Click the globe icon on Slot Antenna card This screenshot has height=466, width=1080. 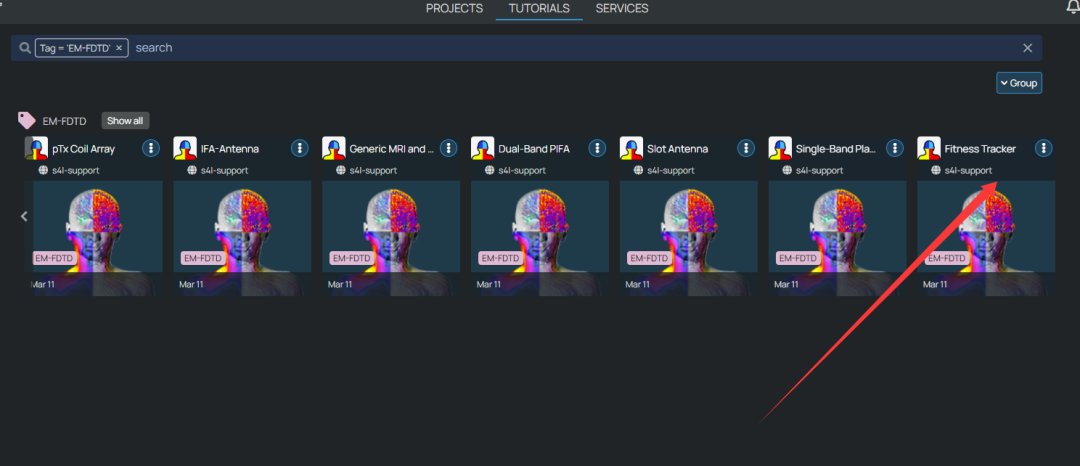(638, 170)
